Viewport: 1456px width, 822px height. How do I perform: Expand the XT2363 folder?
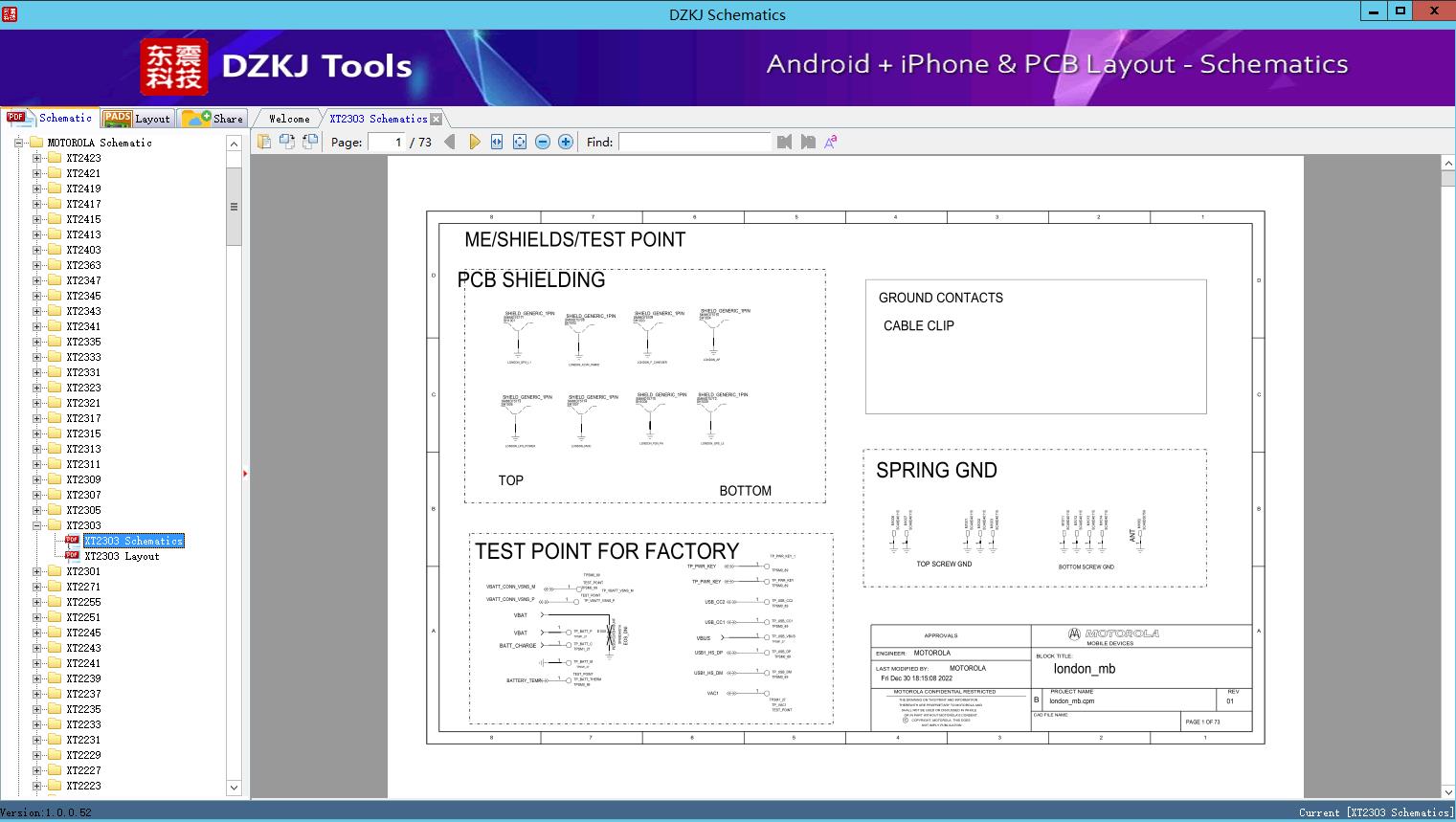click(36, 265)
